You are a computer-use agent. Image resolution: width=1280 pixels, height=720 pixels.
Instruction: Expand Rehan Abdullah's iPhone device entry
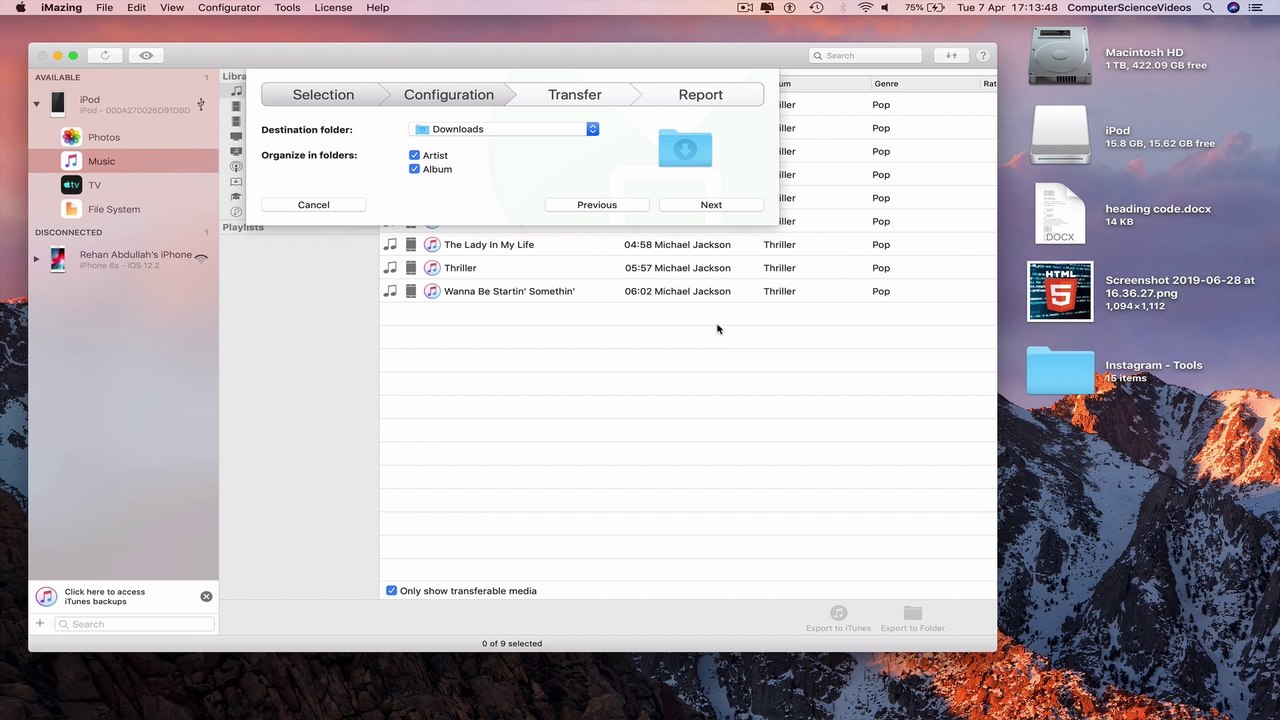[37, 259]
